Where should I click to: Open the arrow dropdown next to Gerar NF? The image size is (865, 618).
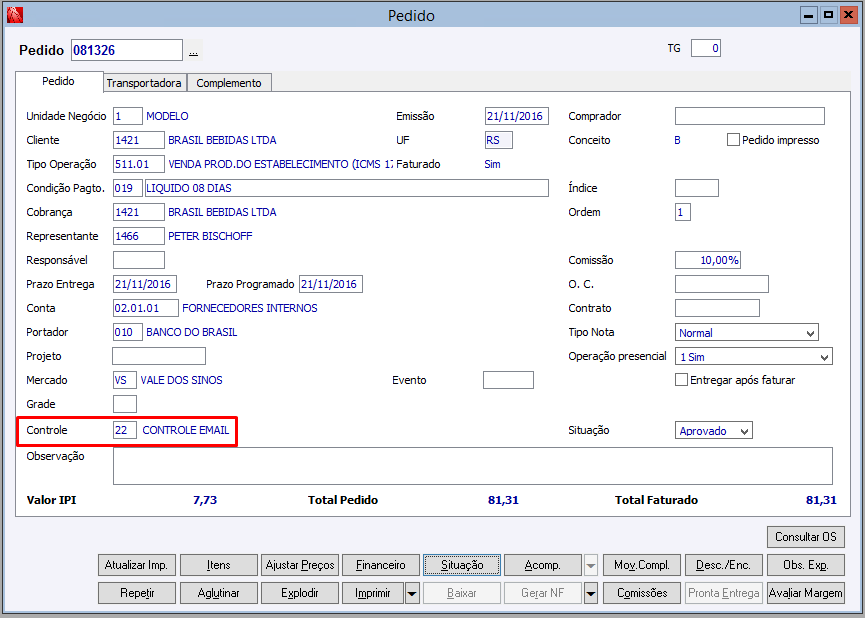591,593
